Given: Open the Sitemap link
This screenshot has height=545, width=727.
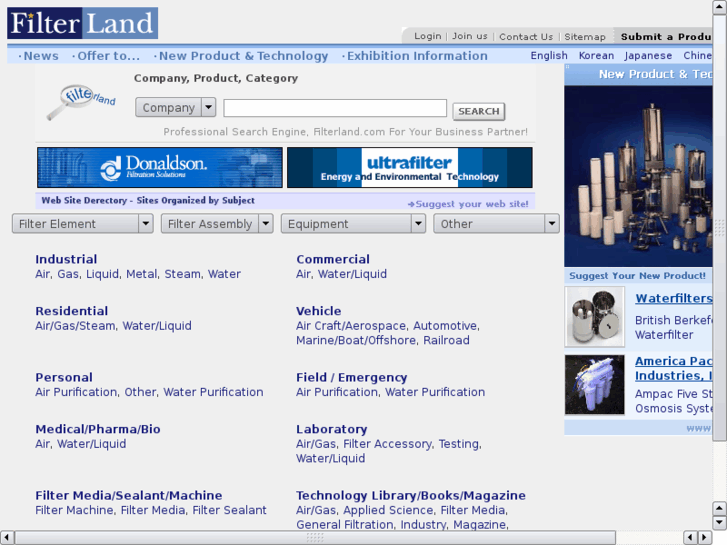Looking at the screenshot, I should 585,37.
